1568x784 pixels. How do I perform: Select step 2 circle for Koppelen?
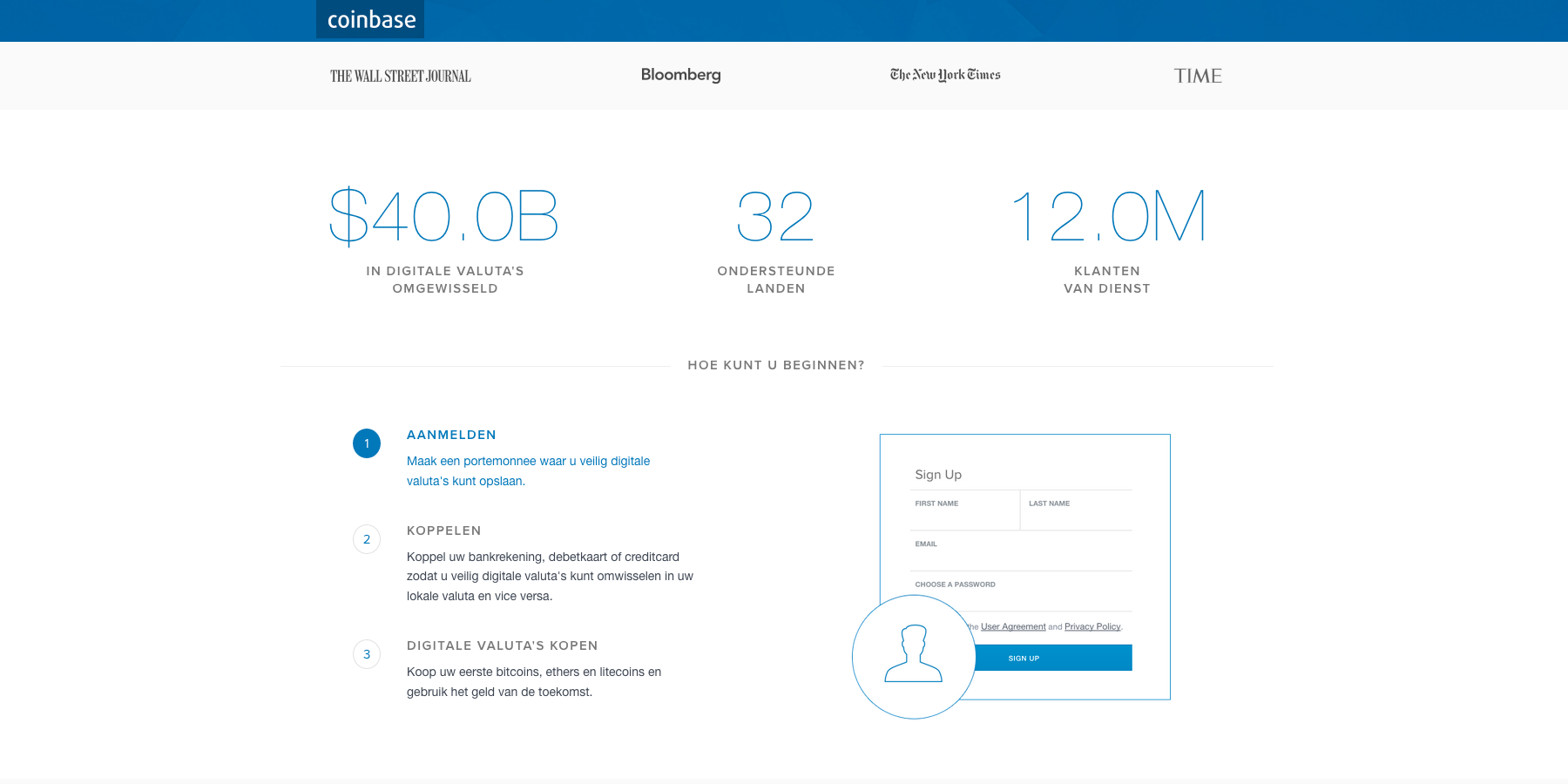(367, 539)
